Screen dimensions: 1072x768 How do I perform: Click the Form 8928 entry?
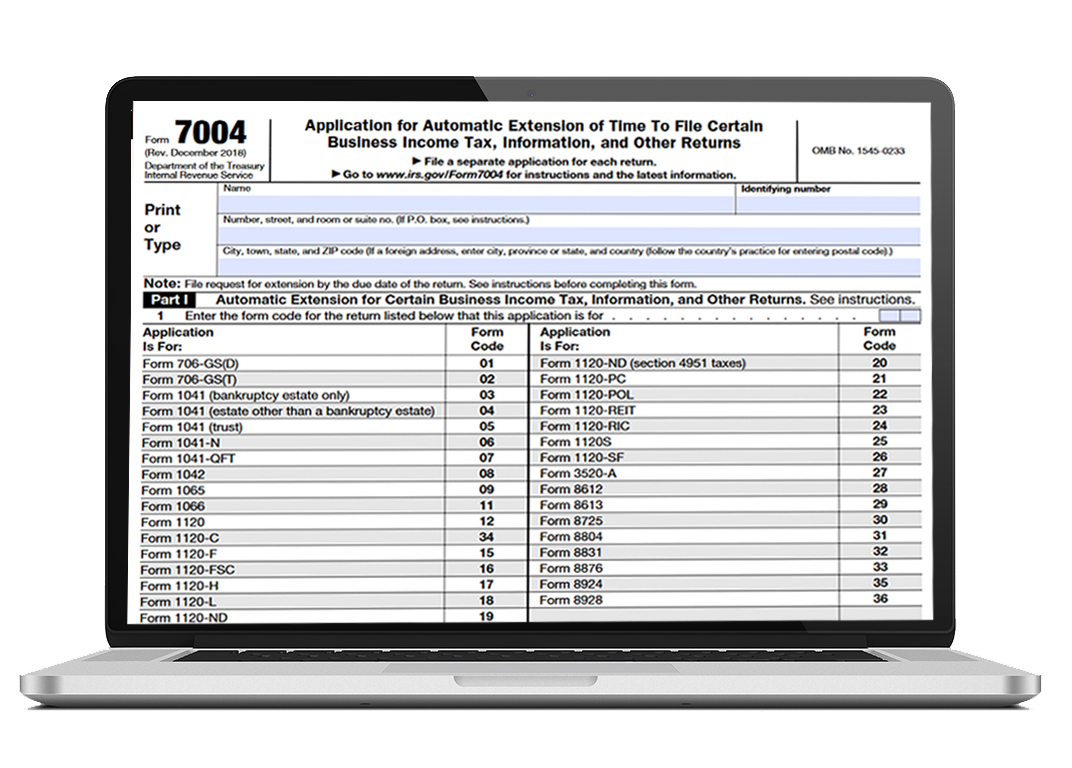571,600
